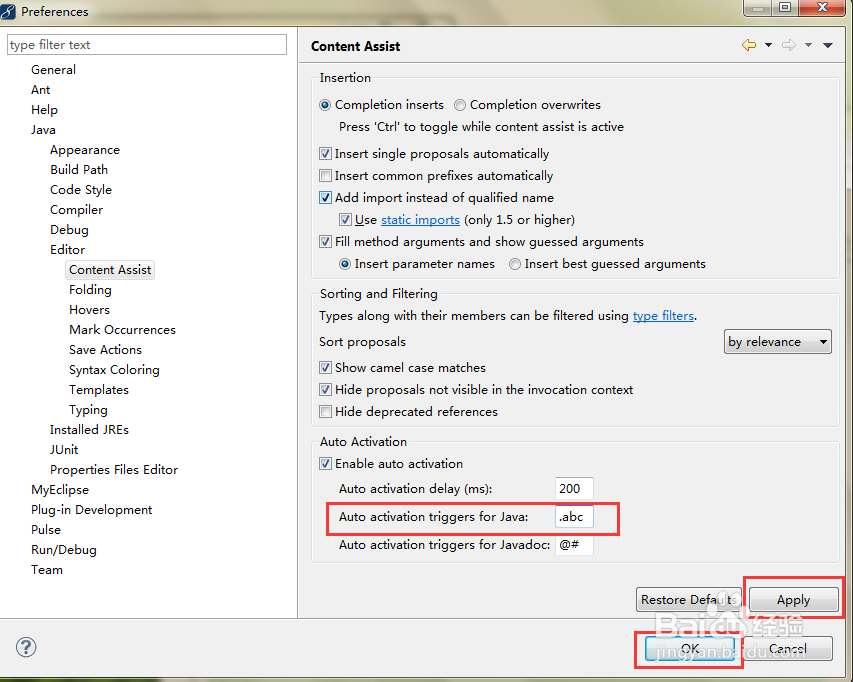The image size is (853, 682).
Task: Select Ant in the preferences tree
Action: 41,90
